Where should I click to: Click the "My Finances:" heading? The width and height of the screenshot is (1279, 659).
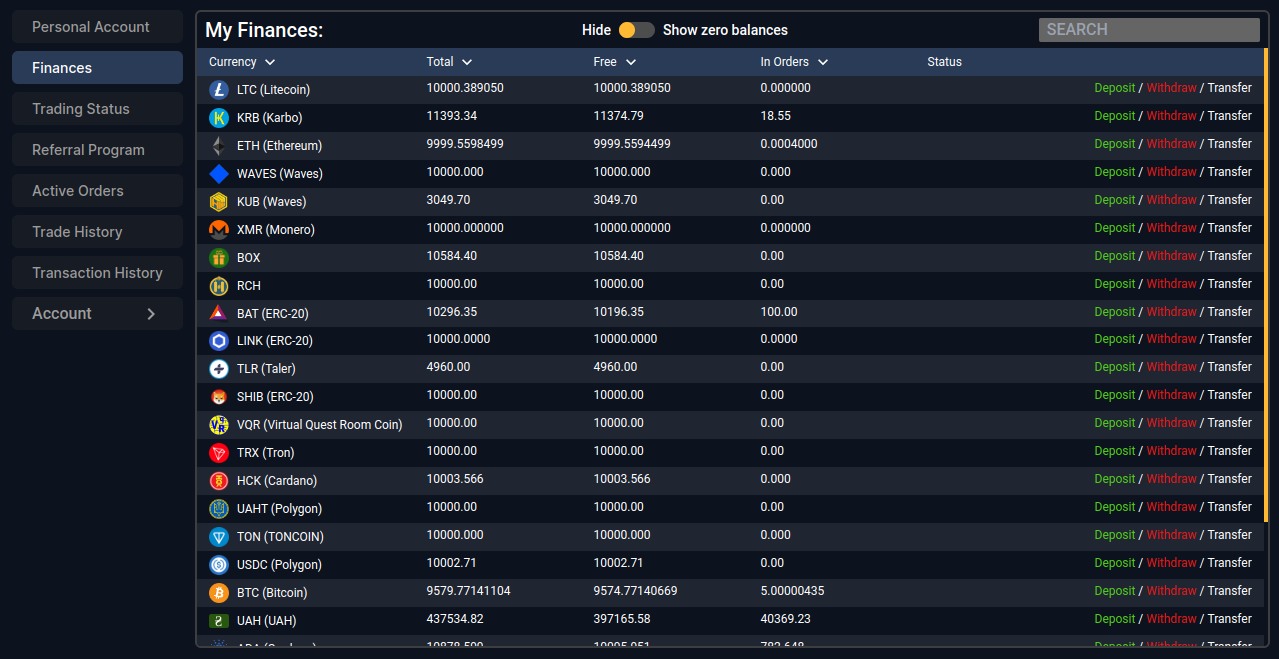click(x=264, y=30)
